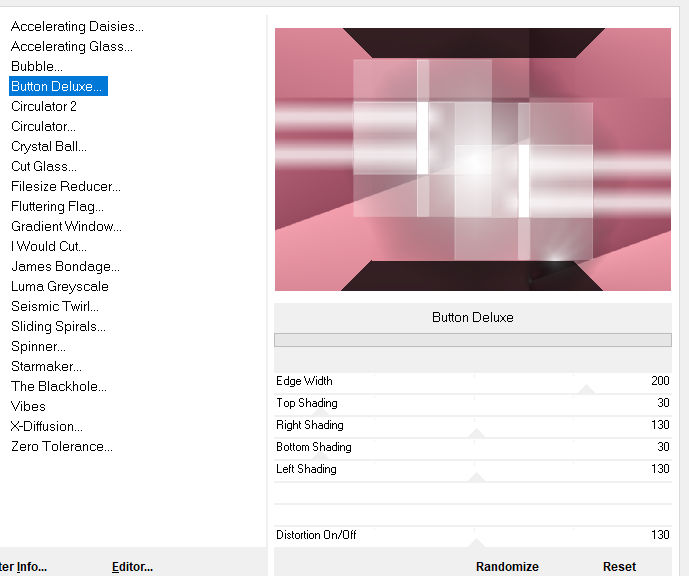Screen dimensions: 689x576
Task: Select Gradient Window filter
Action: [x=66, y=226]
